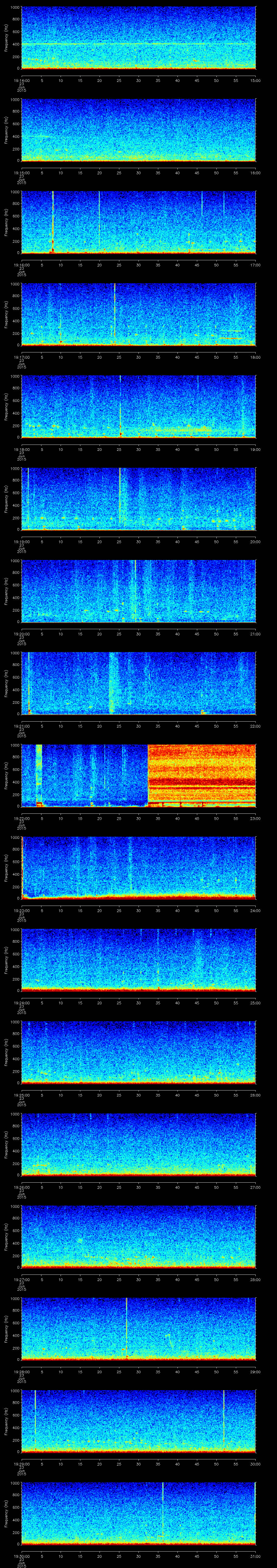Choose the spectrogram panel starting at 19:20:00
Screen dimensions: 277x1568
point(139,591)
